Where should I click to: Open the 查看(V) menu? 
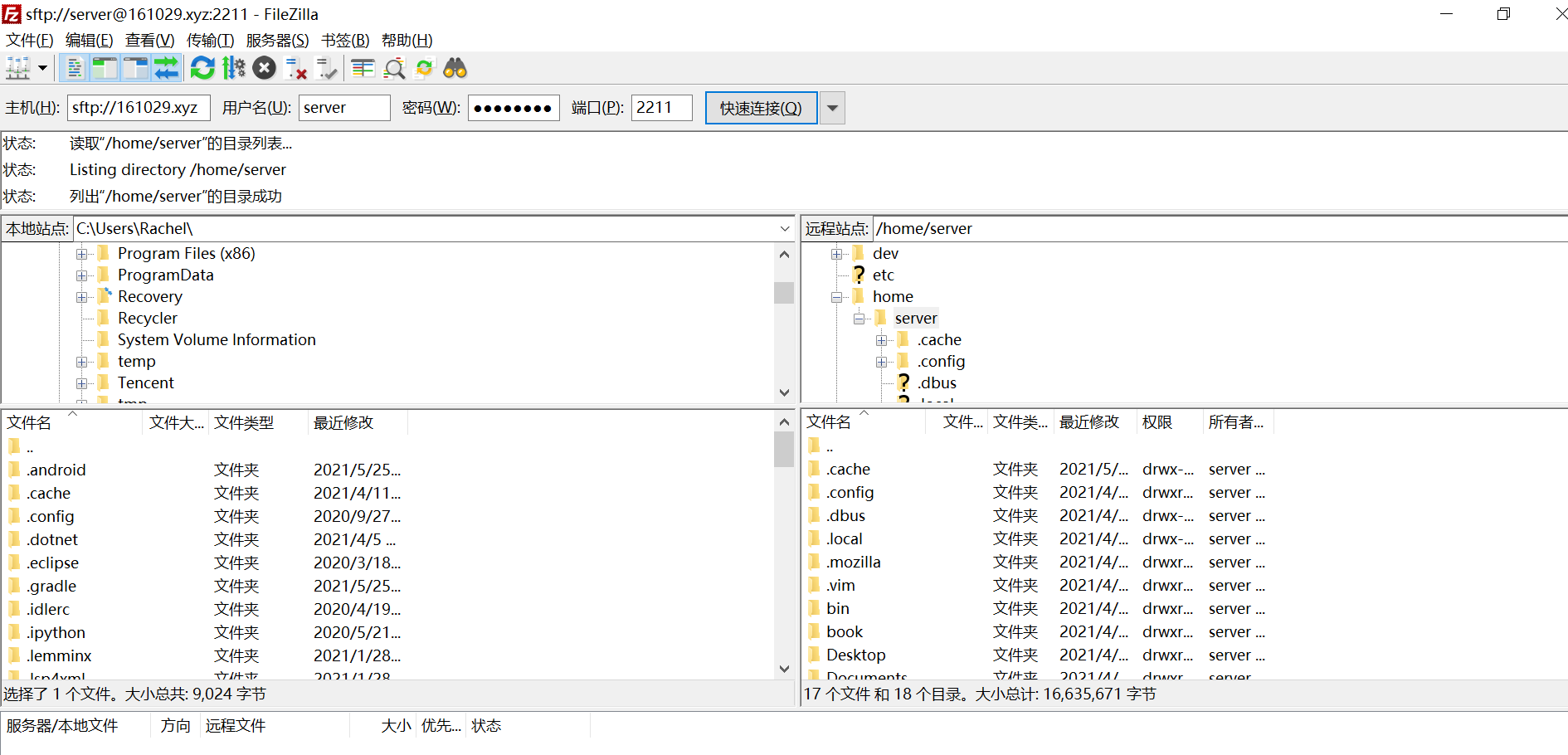click(x=150, y=40)
